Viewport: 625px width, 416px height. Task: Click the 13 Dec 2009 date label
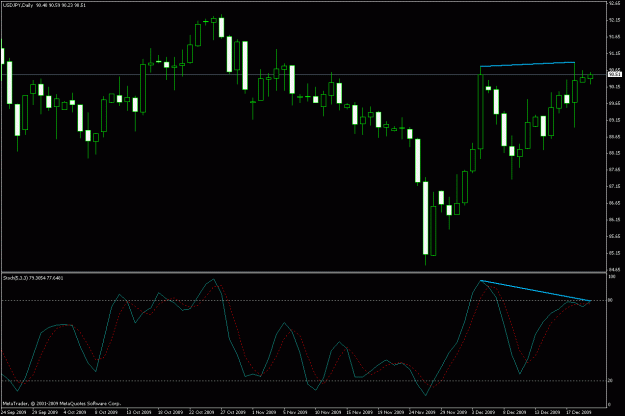click(x=547, y=412)
